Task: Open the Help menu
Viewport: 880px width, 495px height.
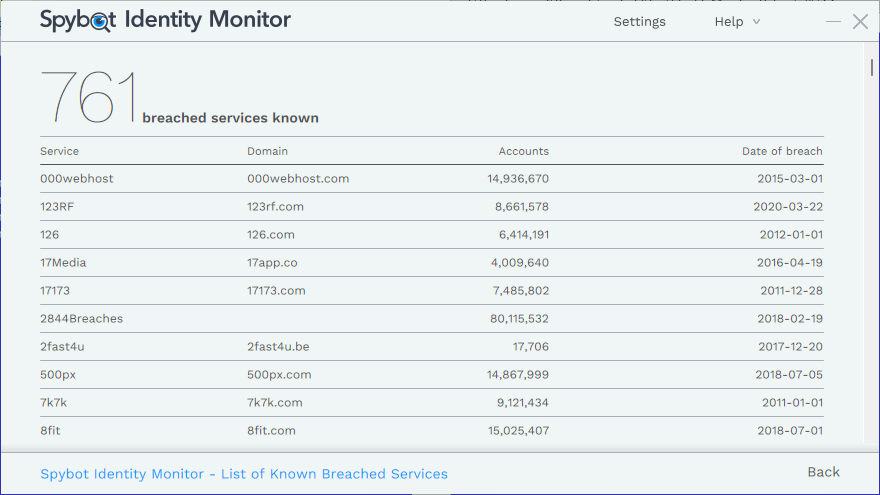Action: point(728,22)
